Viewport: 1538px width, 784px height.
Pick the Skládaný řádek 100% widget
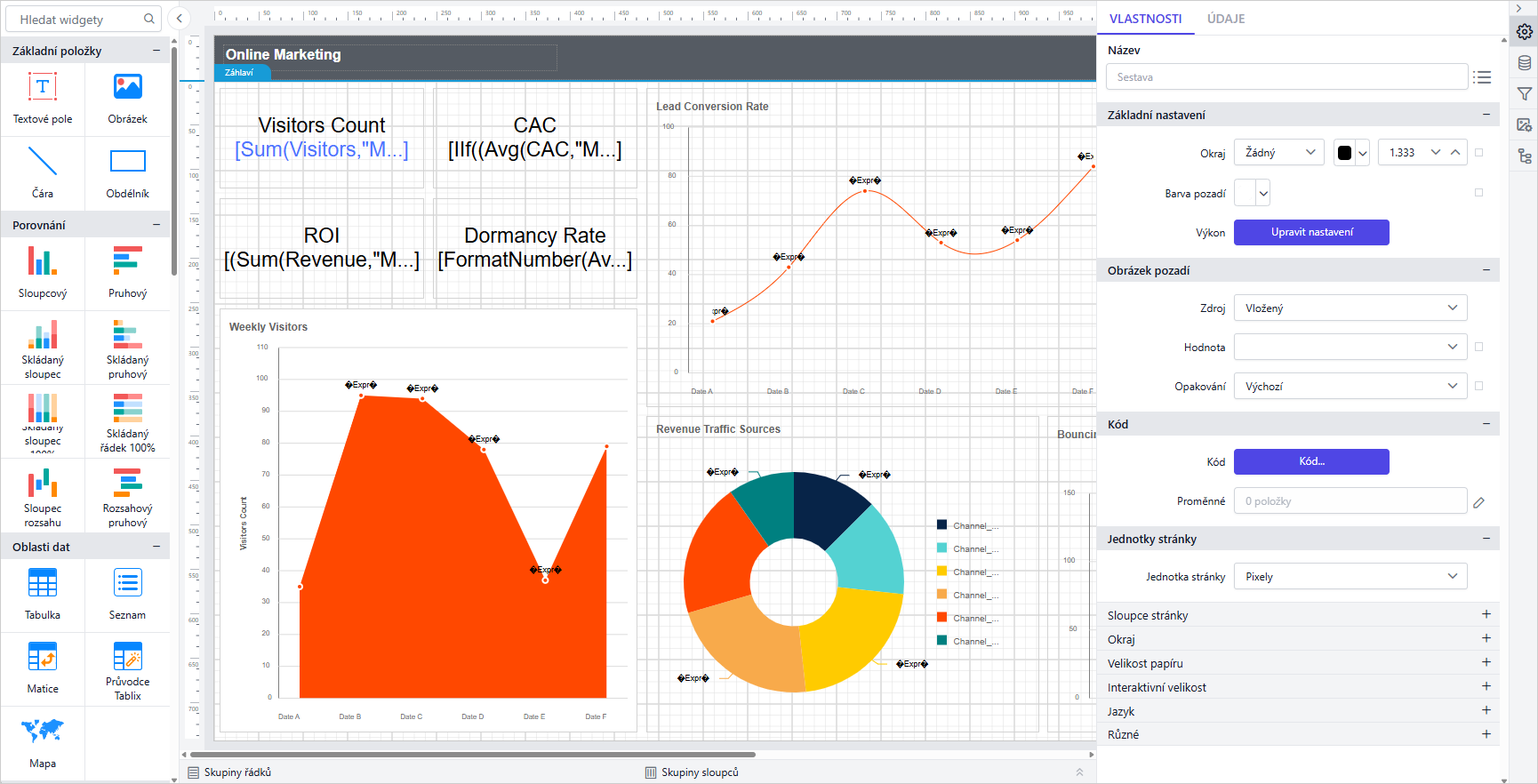click(x=128, y=421)
